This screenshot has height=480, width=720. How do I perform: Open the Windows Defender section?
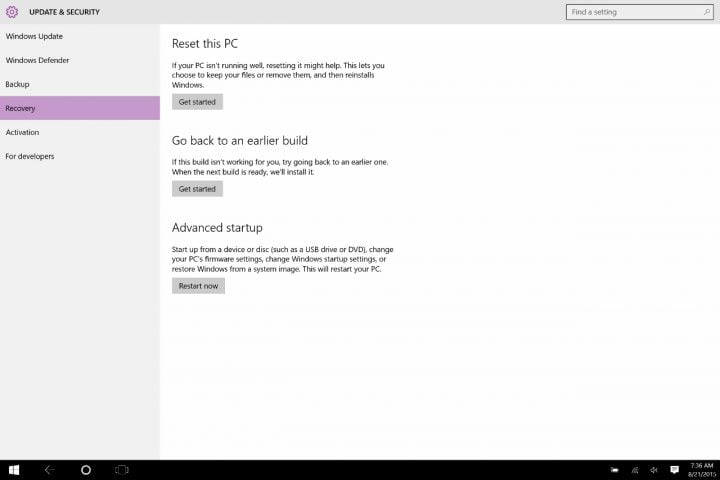(x=80, y=60)
